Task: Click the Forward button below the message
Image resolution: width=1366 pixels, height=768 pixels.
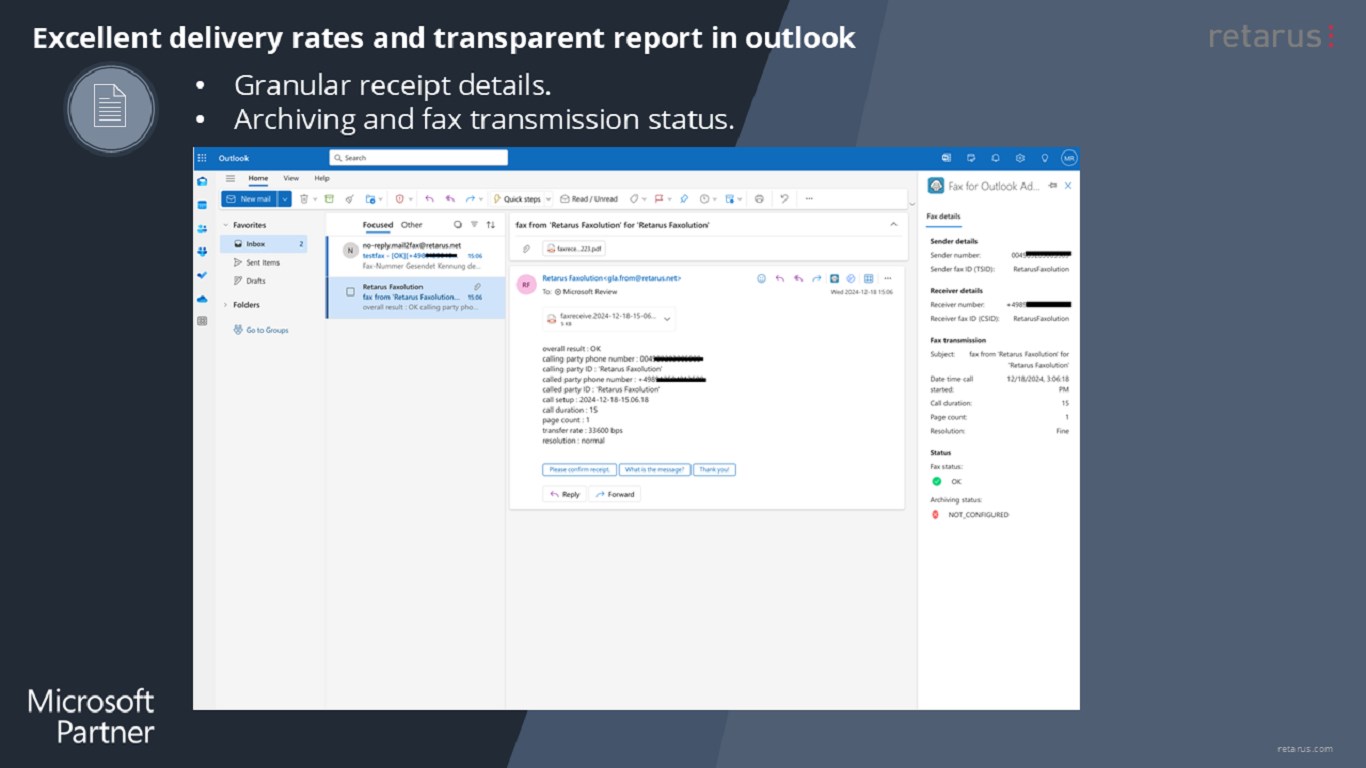Action: click(615, 494)
